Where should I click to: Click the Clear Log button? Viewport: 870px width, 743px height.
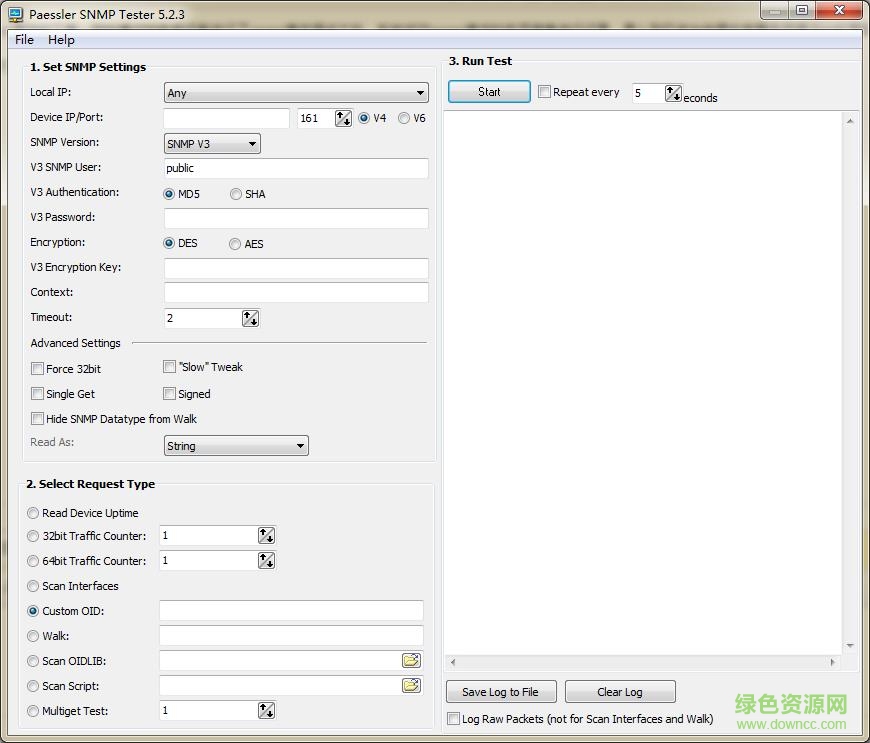click(x=620, y=691)
